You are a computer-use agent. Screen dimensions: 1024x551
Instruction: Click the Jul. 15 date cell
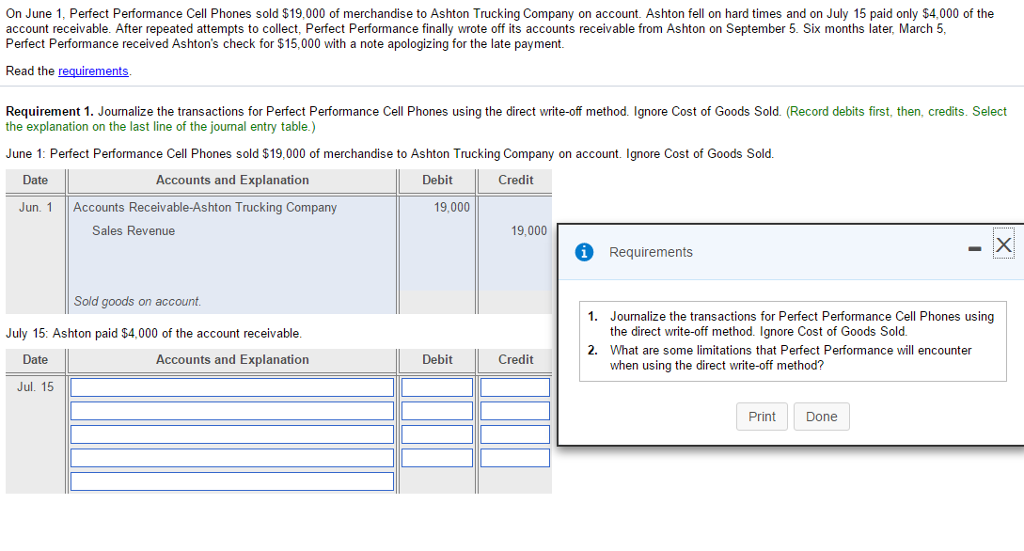[36, 387]
